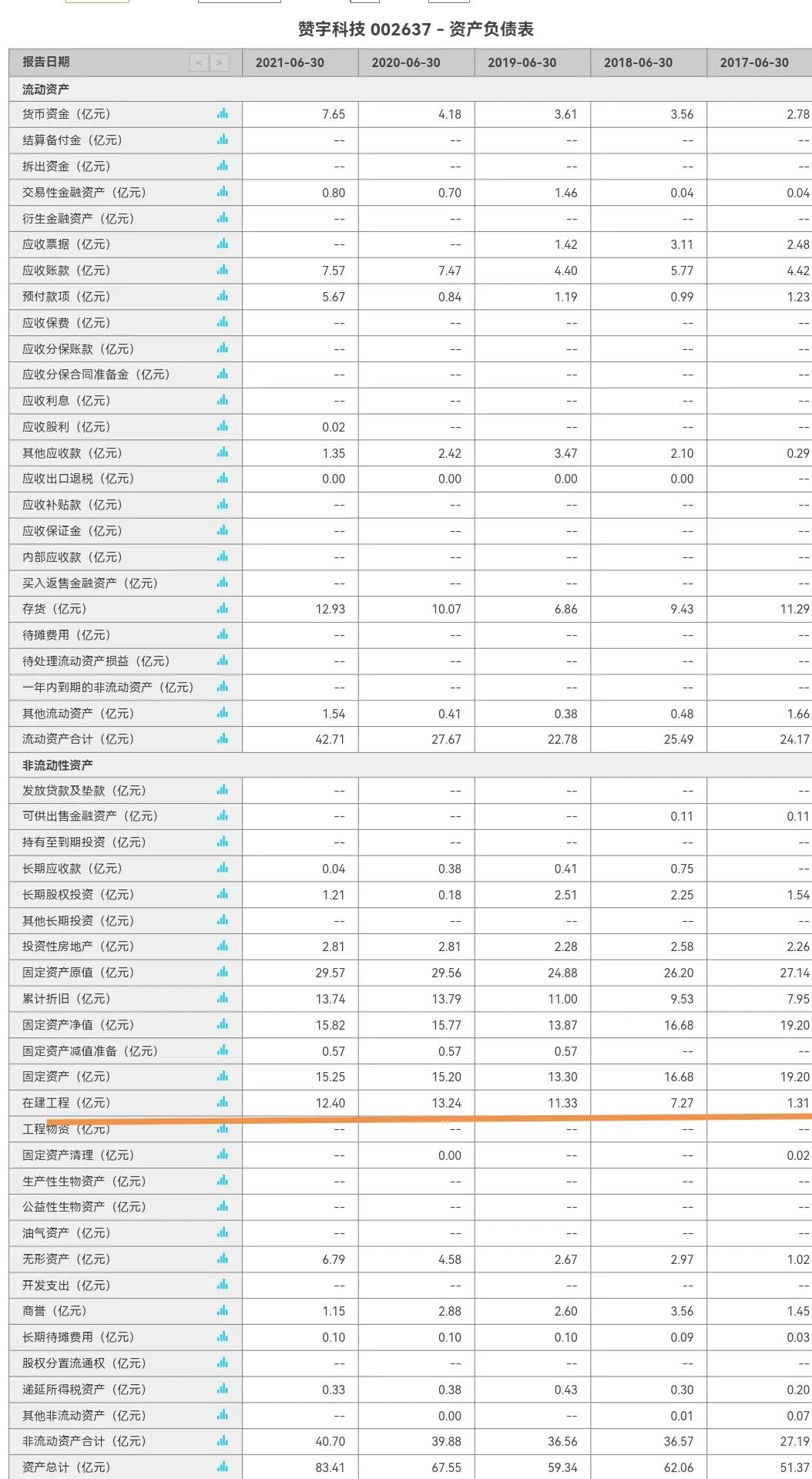Open chart icon for 预付款项 row
The width and height of the screenshot is (812, 1479).
click(223, 296)
